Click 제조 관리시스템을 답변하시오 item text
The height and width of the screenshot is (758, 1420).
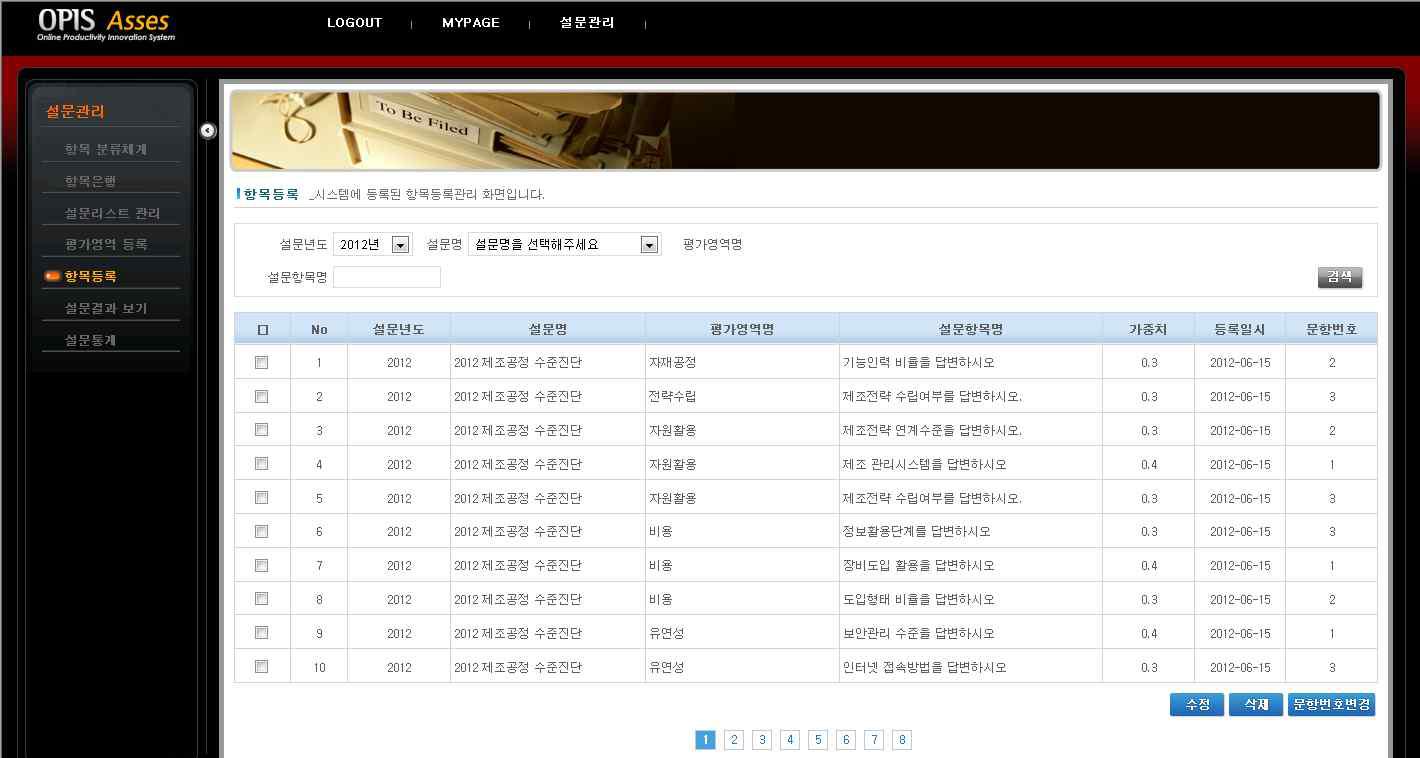point(925,464)
